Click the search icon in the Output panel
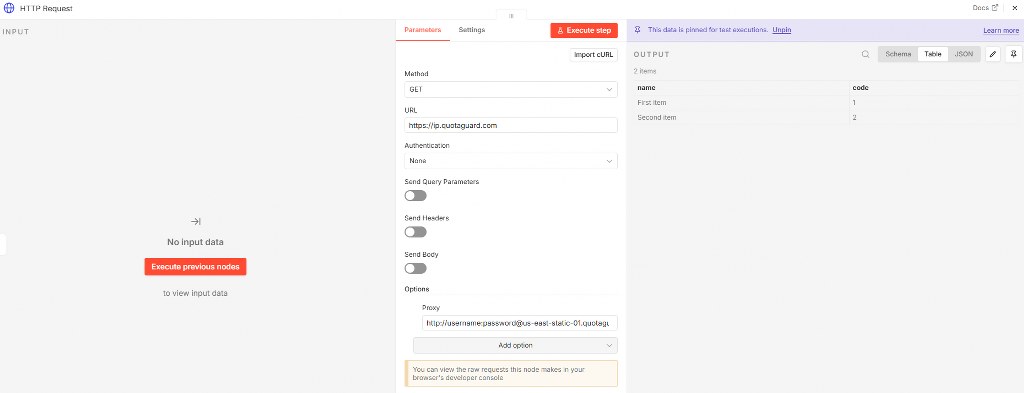Screen dimensions: 1024x393 pyautogui.click(x=865, y=54)
